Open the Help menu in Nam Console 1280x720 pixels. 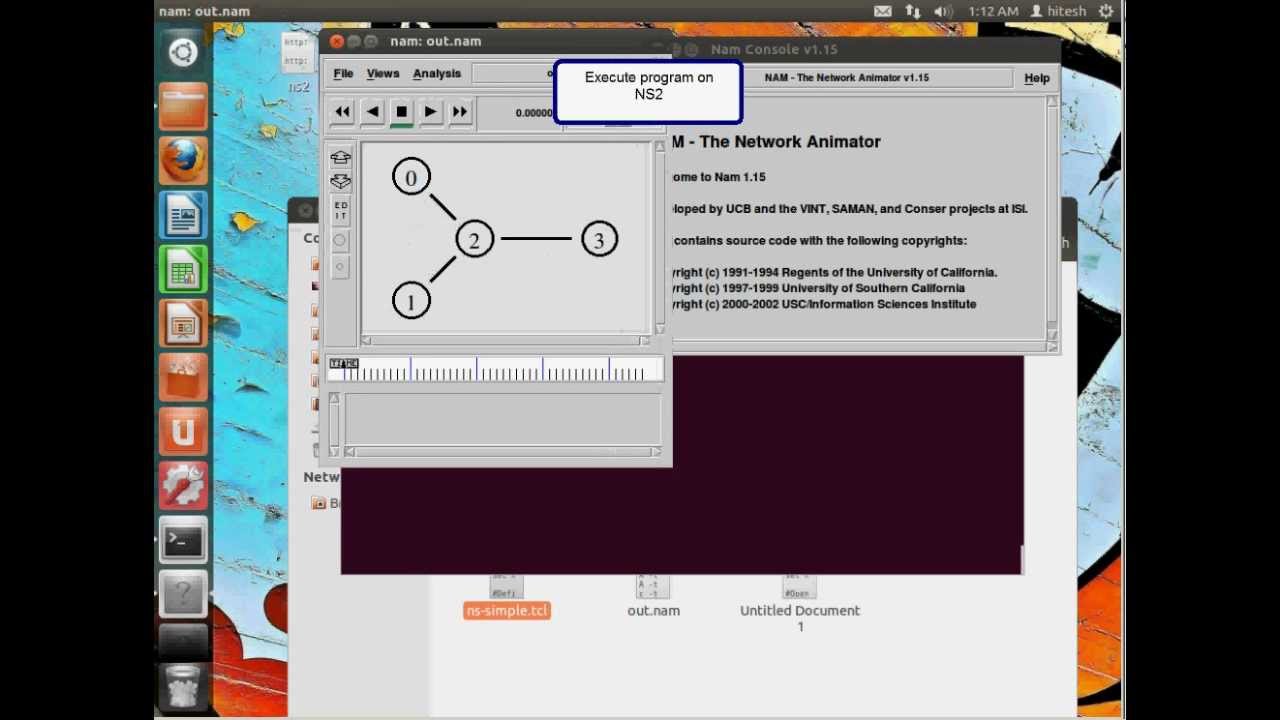point(1037,78)
